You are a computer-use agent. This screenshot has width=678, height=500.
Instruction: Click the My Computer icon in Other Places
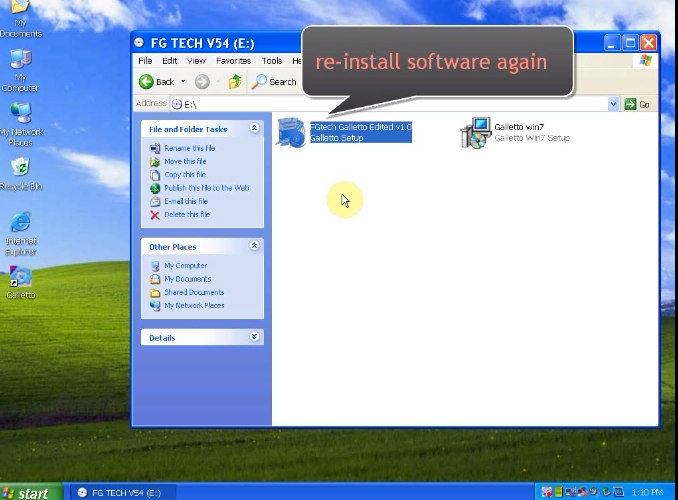[155, 266]
